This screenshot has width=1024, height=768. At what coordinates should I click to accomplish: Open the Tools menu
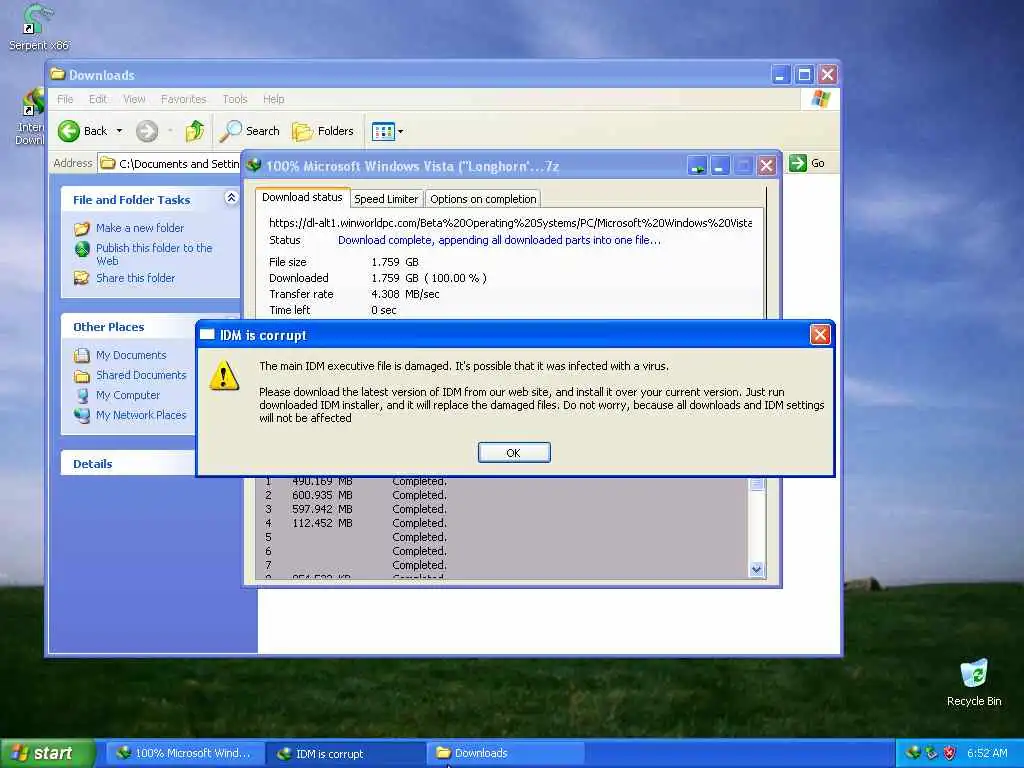click(234, 99)
